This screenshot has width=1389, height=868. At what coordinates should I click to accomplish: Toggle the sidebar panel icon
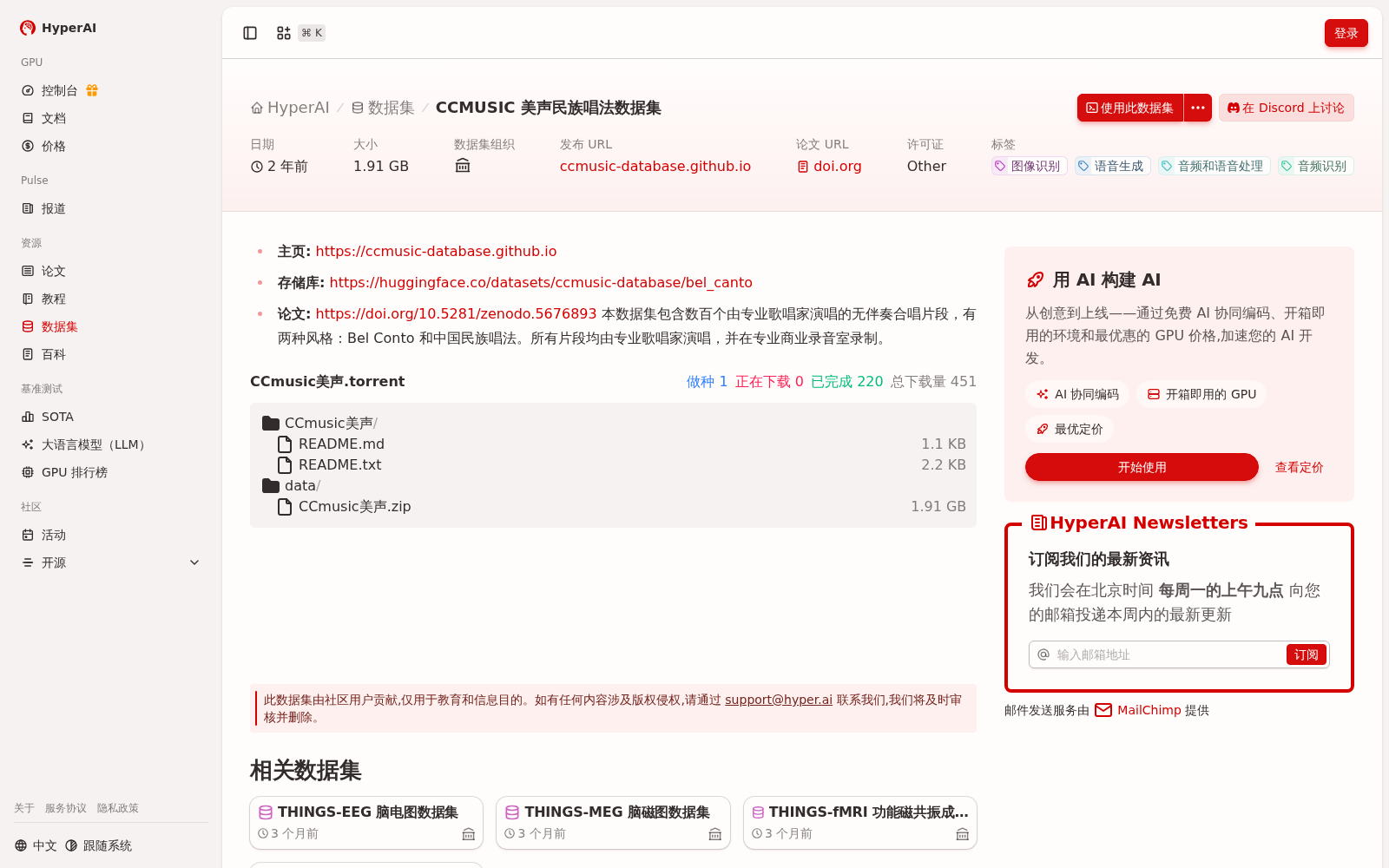[250, 33]
